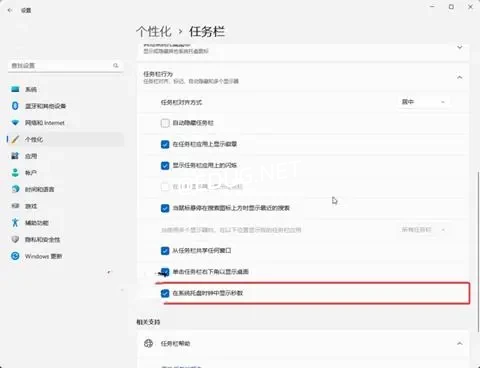The image size is (480, 368).
Task: Uncheck 在系统托盘时钟中显示秒数
Action: (x=165, y=293)
